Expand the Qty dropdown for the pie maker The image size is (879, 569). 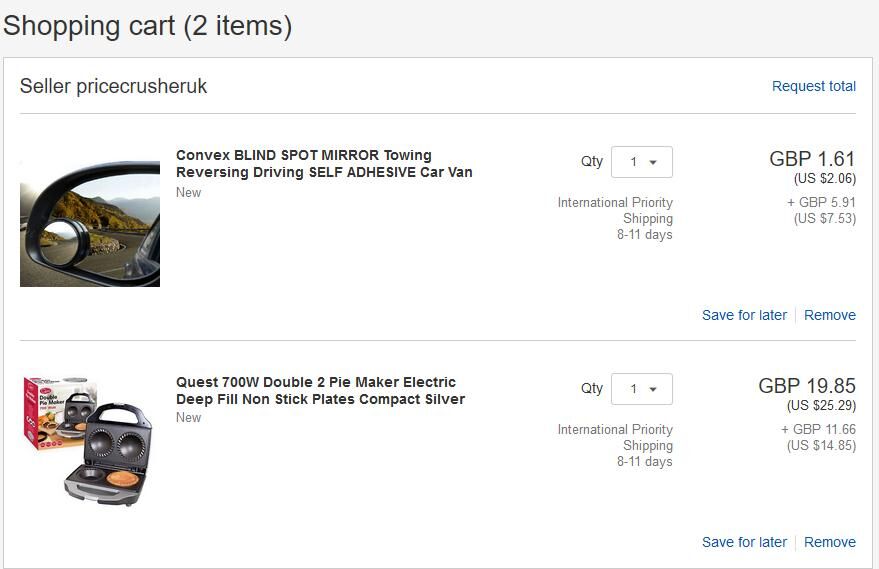[642, 389]
